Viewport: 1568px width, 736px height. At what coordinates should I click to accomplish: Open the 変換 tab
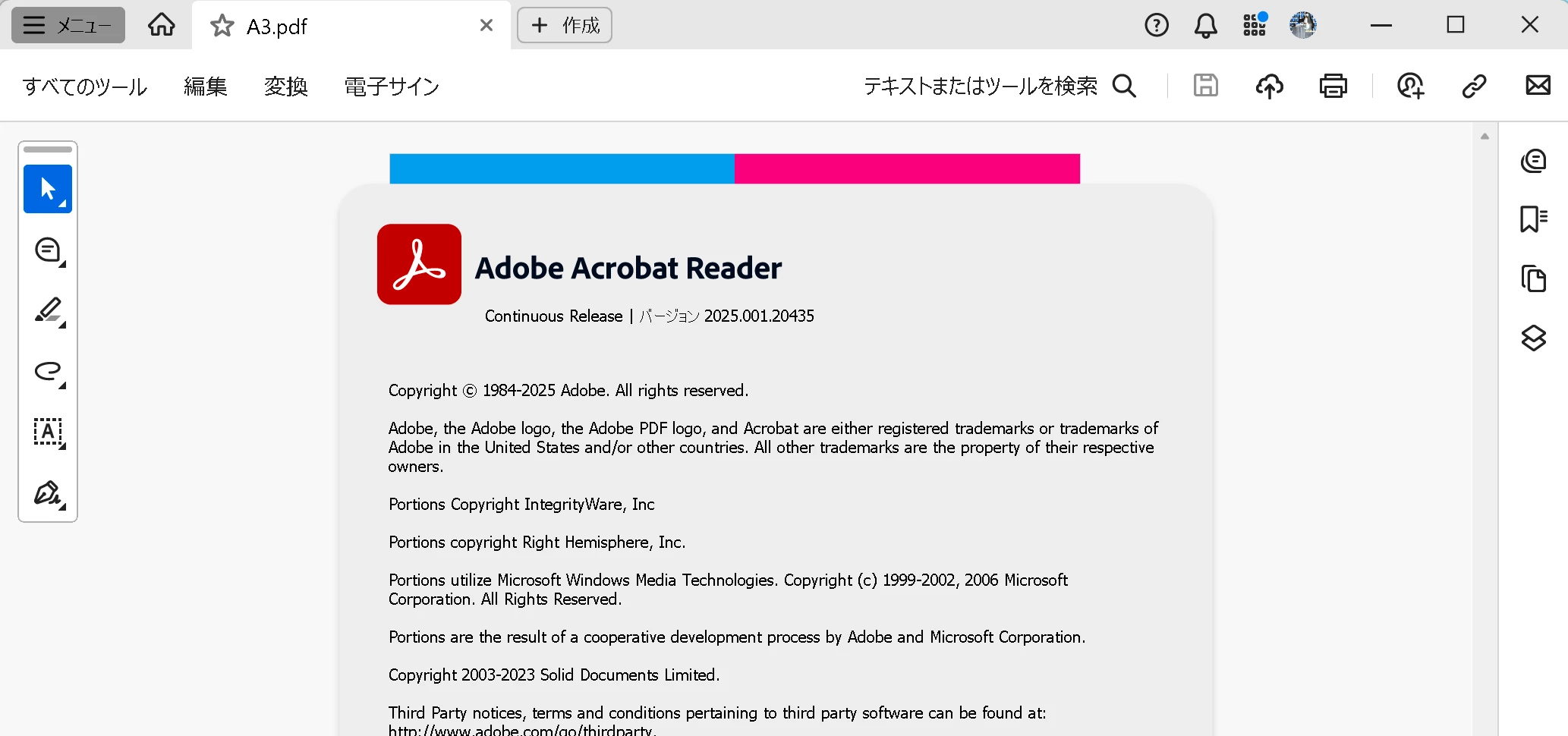(286, 86)
